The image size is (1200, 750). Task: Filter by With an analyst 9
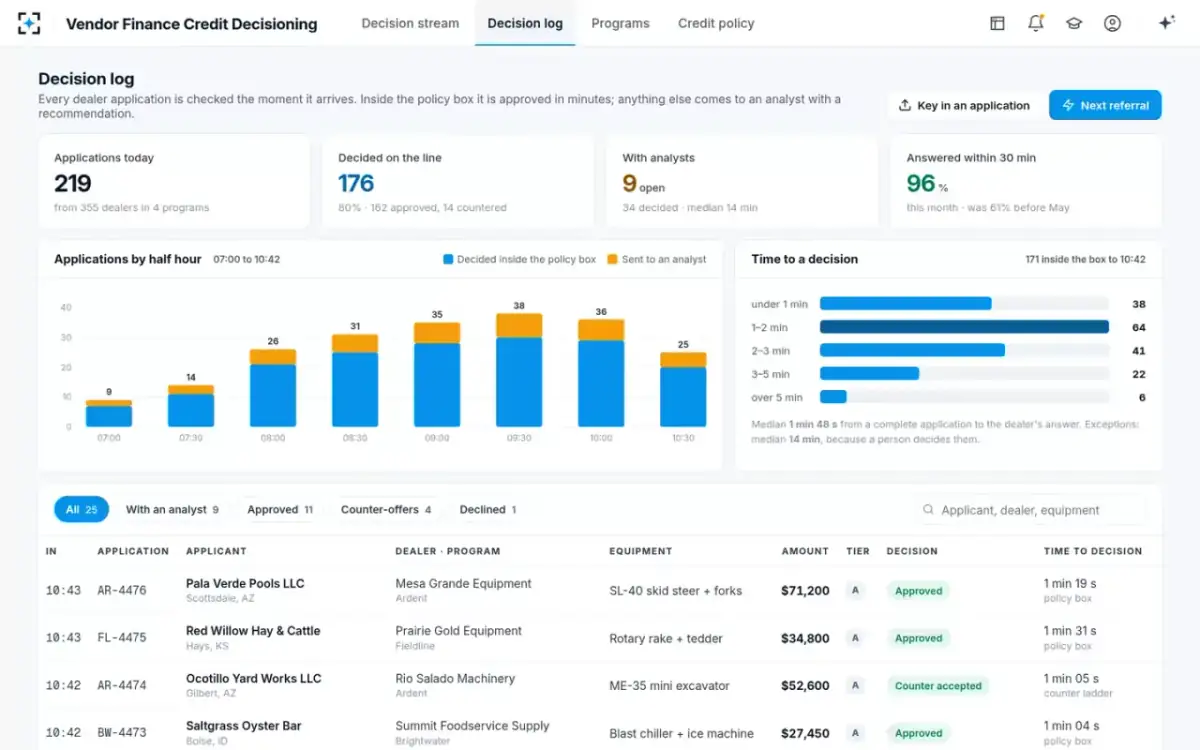coord(172,510)
